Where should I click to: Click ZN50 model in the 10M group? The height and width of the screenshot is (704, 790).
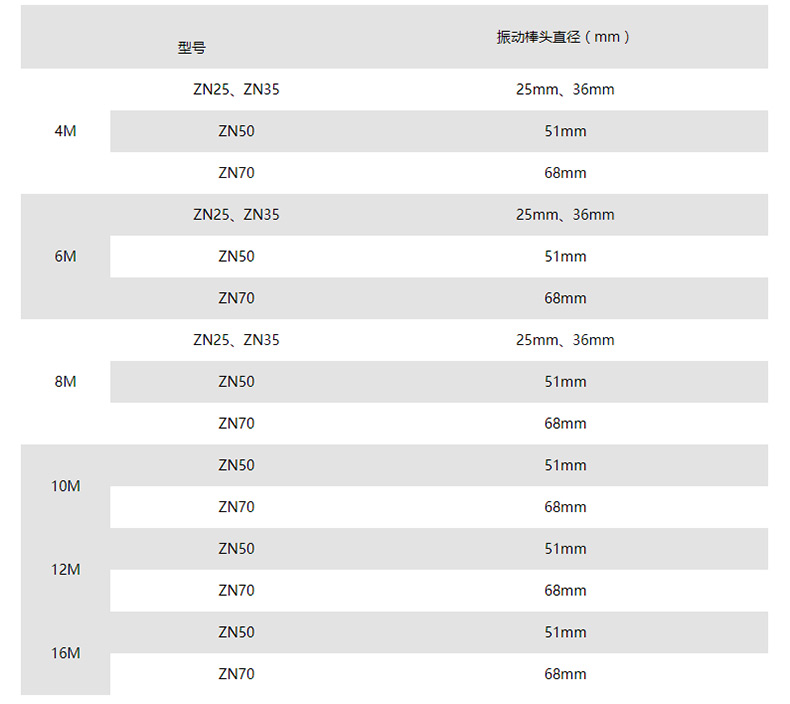point(236,465)
